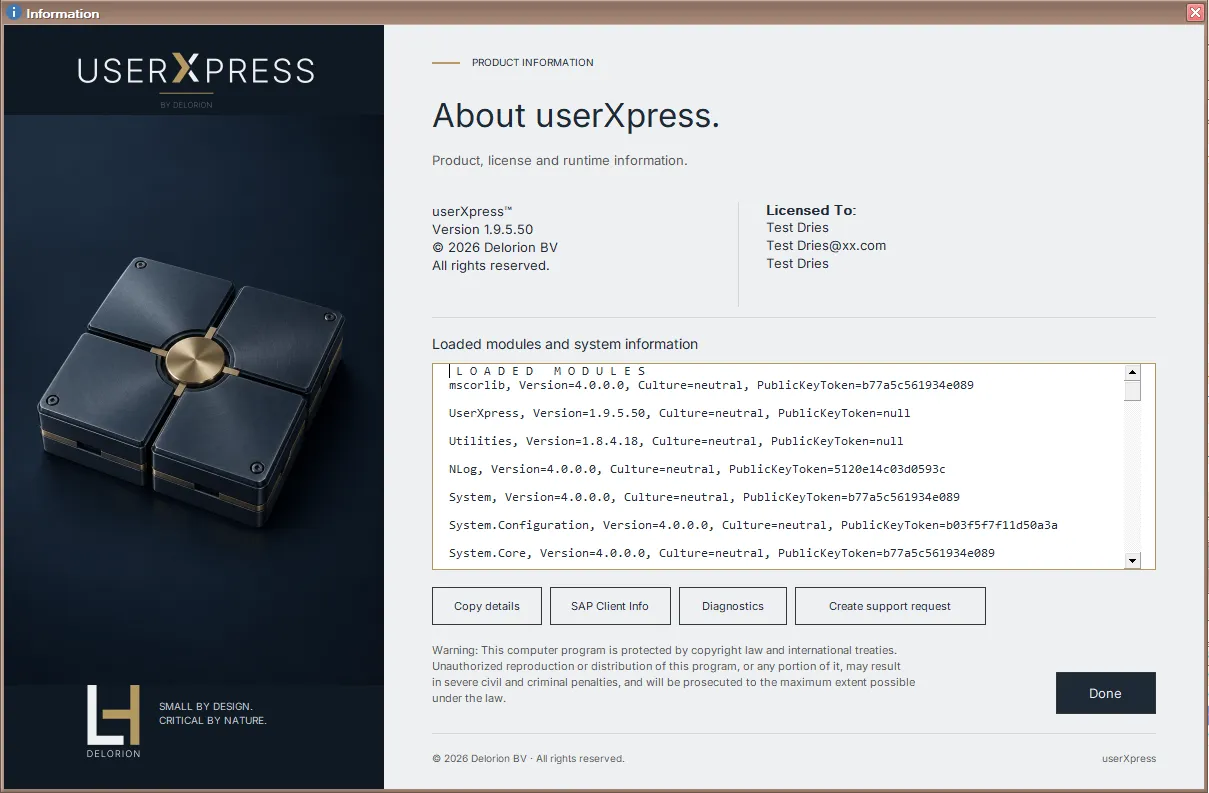Viewport: 1209px width, 793px height.
Task: Select the mscorlib module line
Action: pyautogui.click(x=711, y=385)
